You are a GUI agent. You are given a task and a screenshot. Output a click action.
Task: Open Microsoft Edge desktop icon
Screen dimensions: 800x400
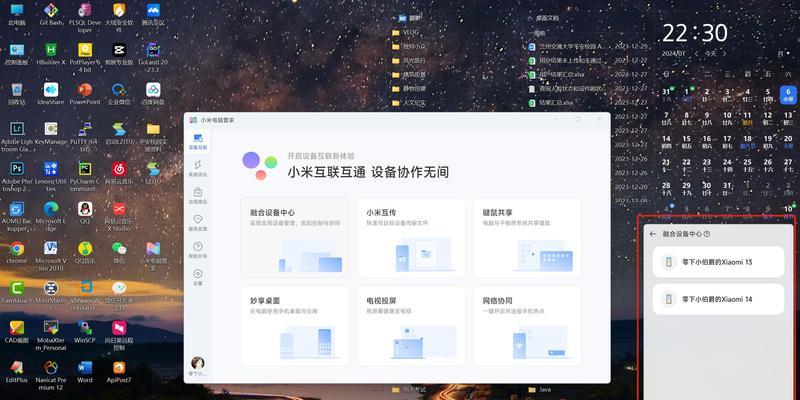click(x=51, y=216)
